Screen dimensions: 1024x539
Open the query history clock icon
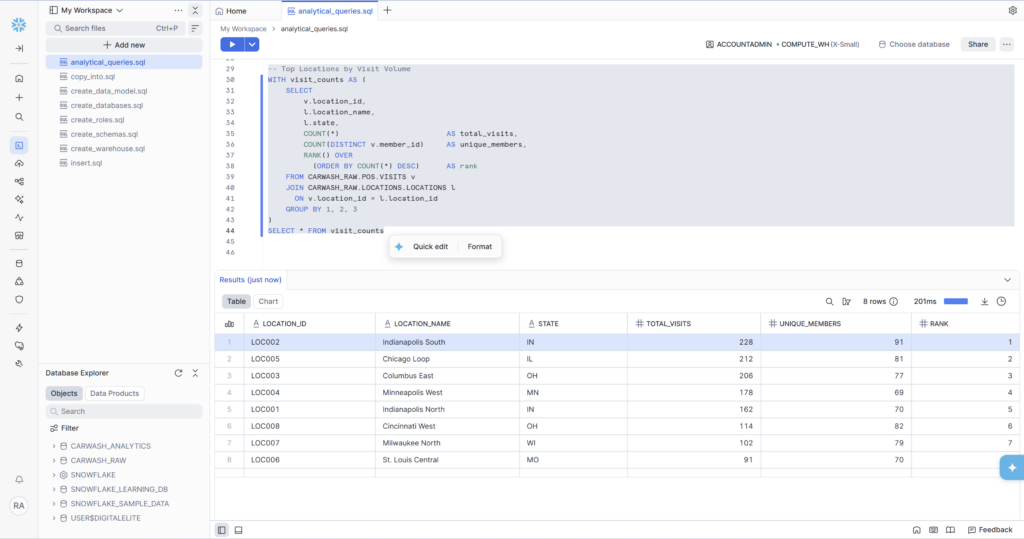(x=1003, y=301)
